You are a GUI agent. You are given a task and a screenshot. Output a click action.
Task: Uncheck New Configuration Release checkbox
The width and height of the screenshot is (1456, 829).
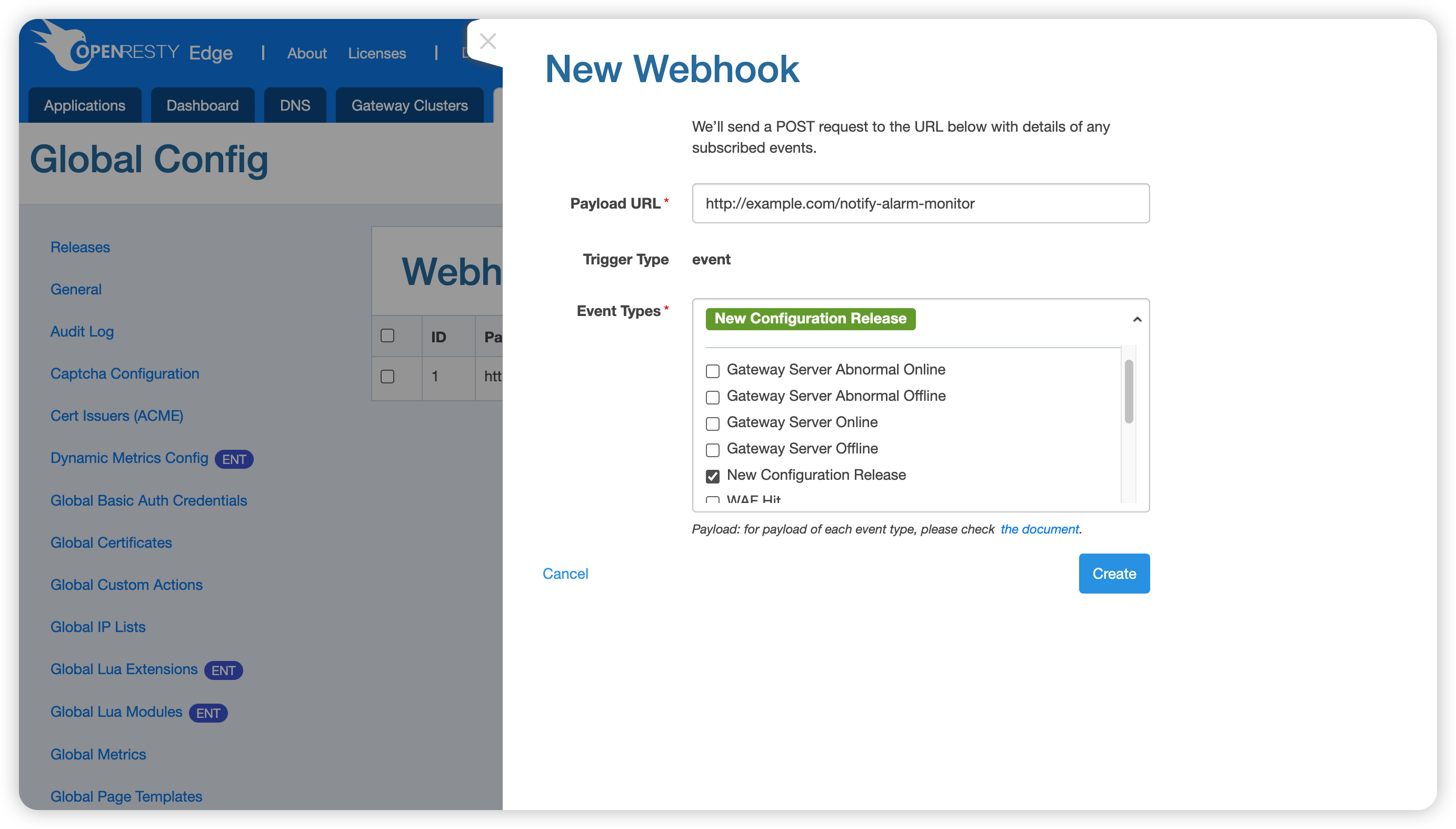pyautogui.click(x=712, y=476)
